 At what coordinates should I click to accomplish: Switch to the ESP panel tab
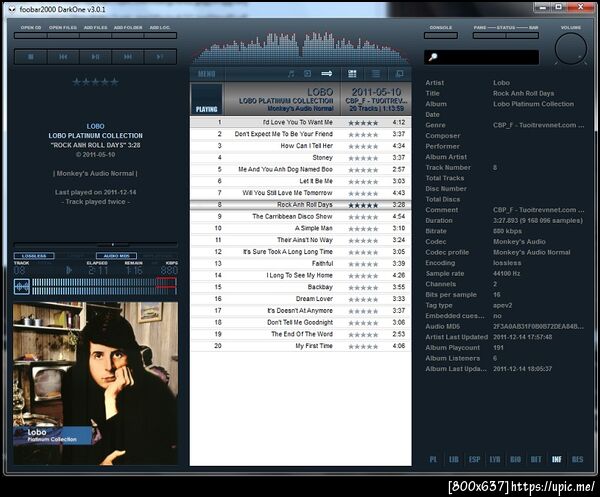(x=474, y=459)
